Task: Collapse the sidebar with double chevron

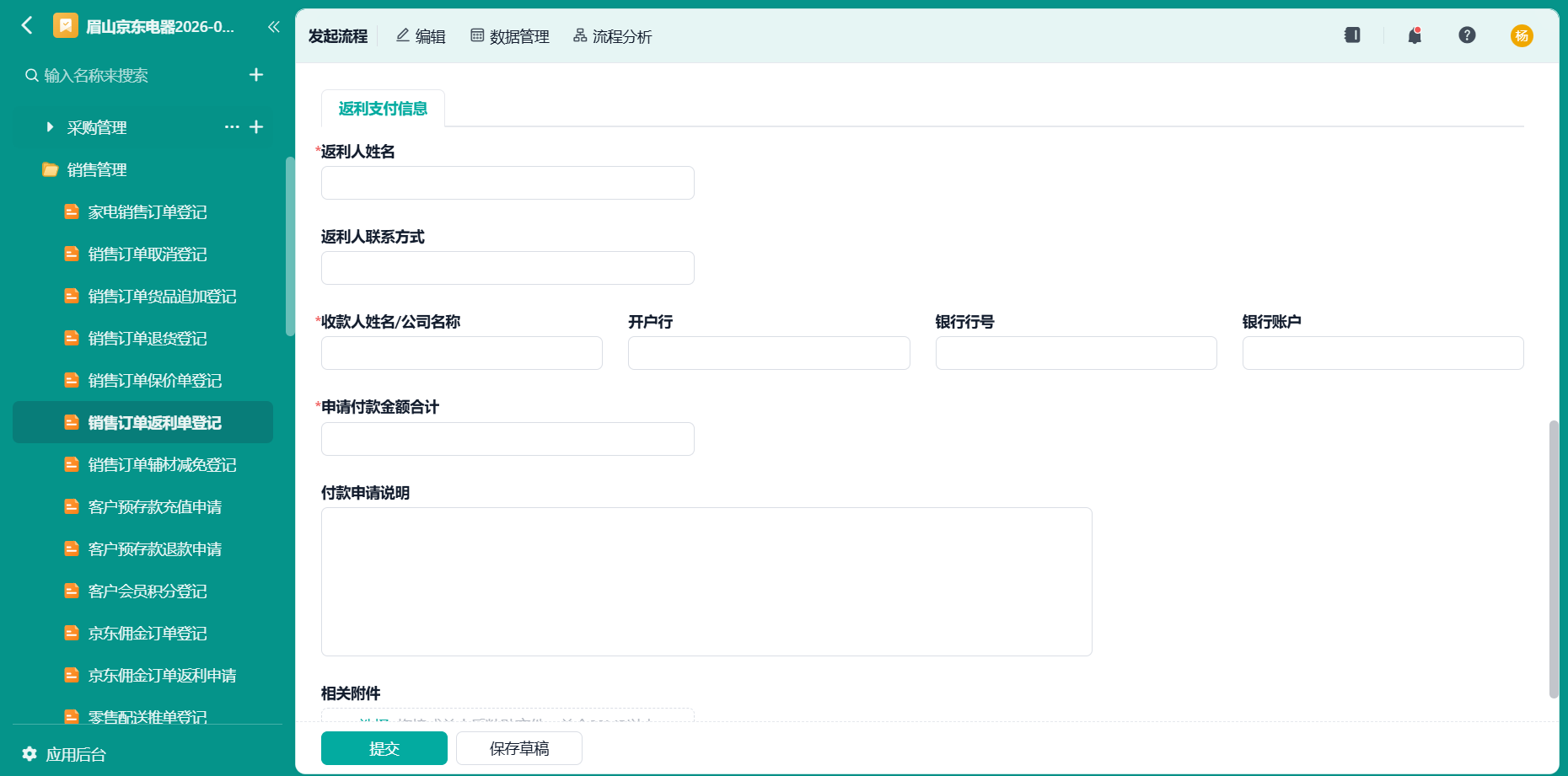Action: pos(273,26)
